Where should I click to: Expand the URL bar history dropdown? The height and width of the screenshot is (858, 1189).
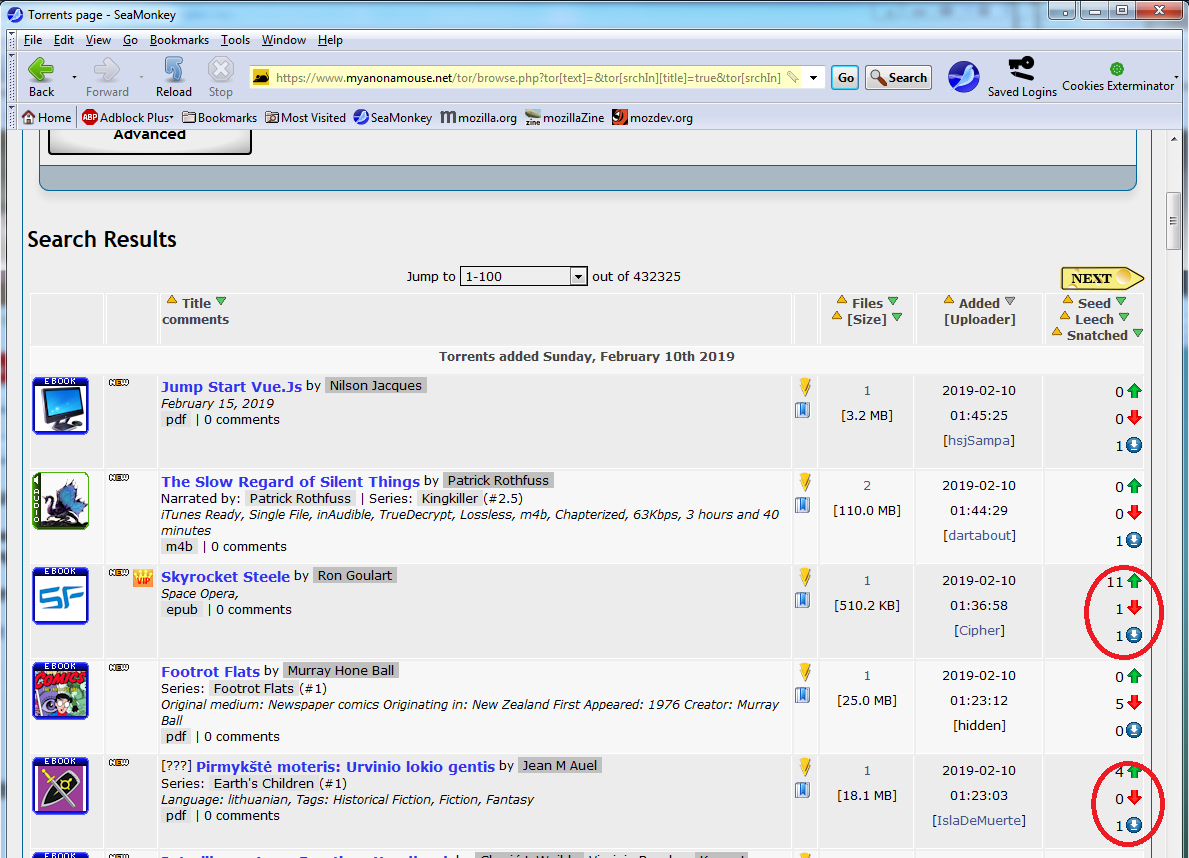pos(813,77)
